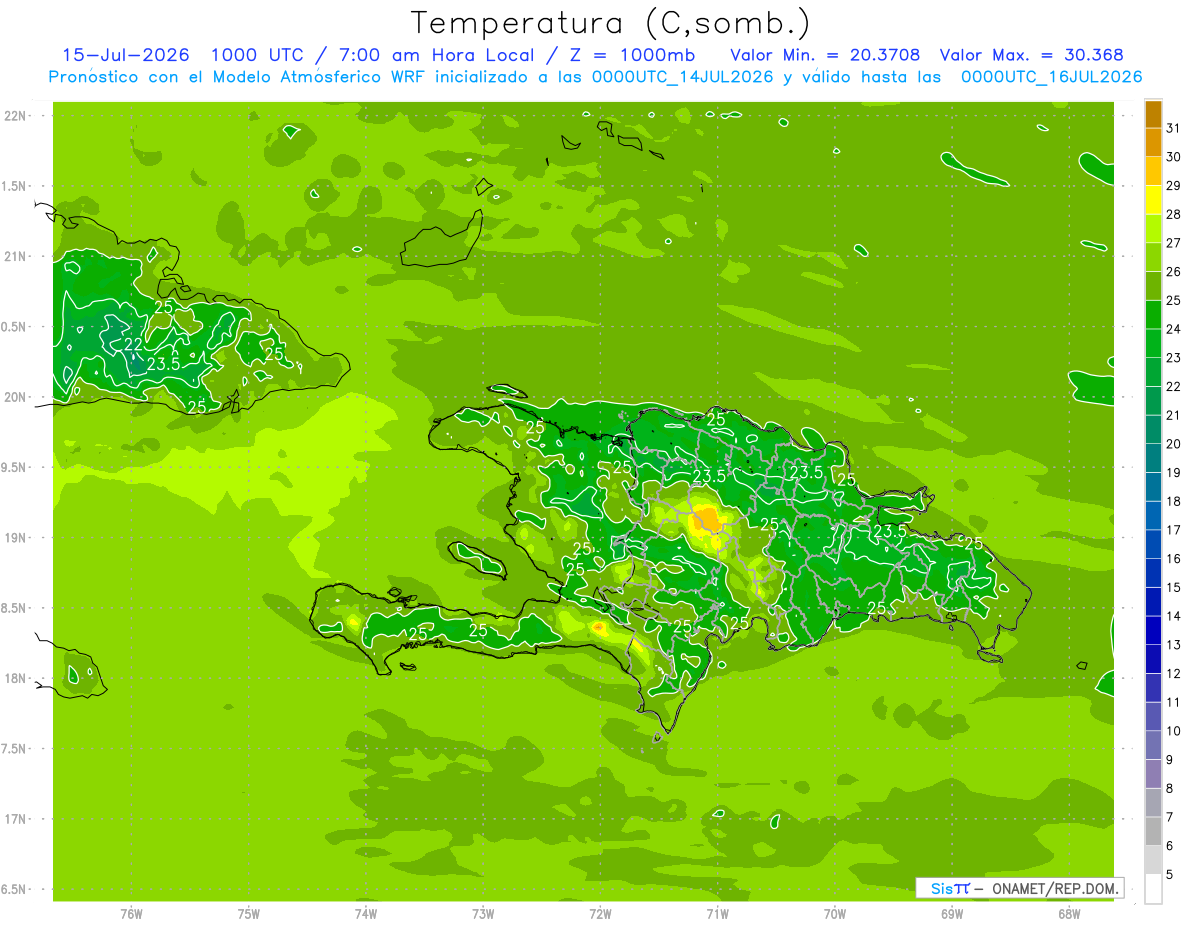Image resolution: width=1200 pixels, height=927 pixels.
Task: Click the "19N" latitude axis label
Action: coord(17,538)
